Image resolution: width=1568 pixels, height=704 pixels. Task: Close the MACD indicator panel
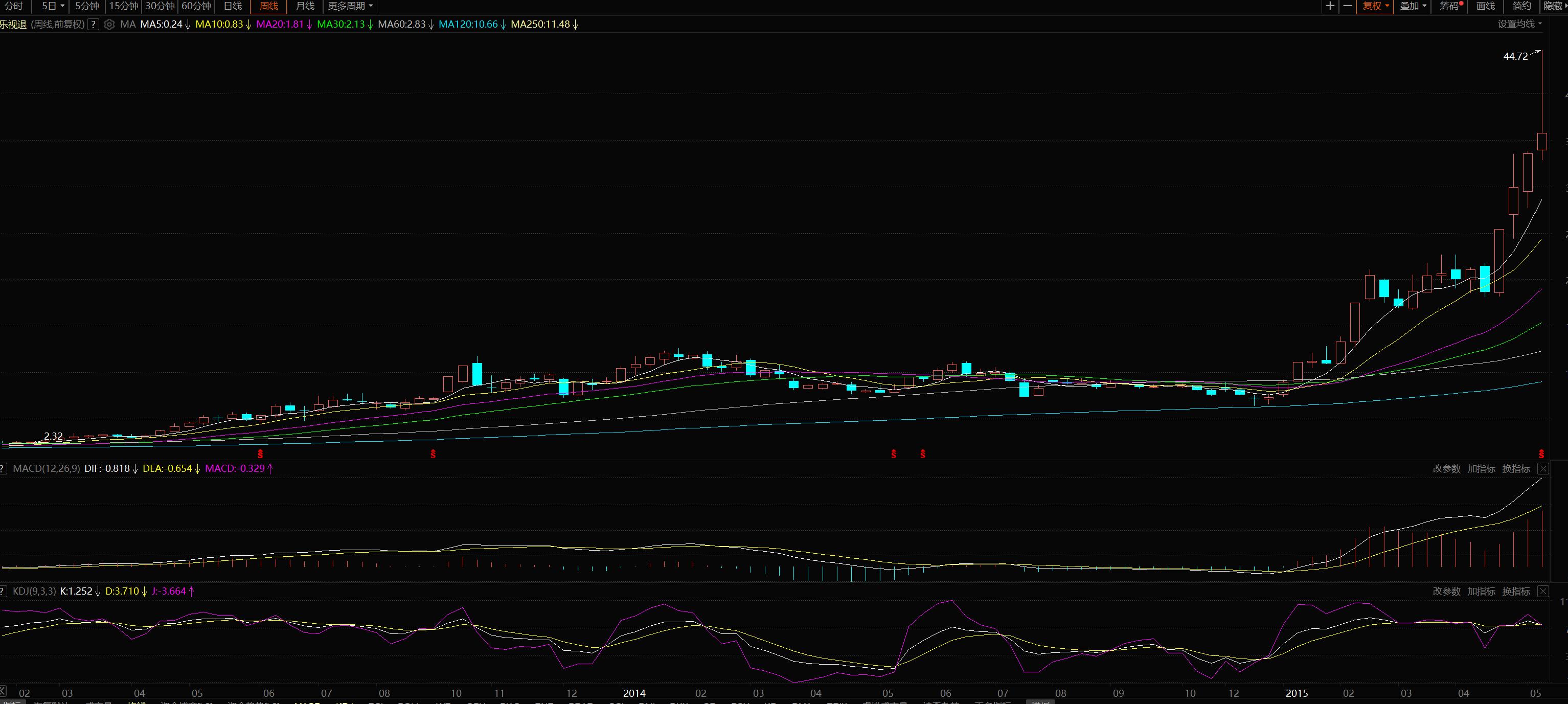1543,468
